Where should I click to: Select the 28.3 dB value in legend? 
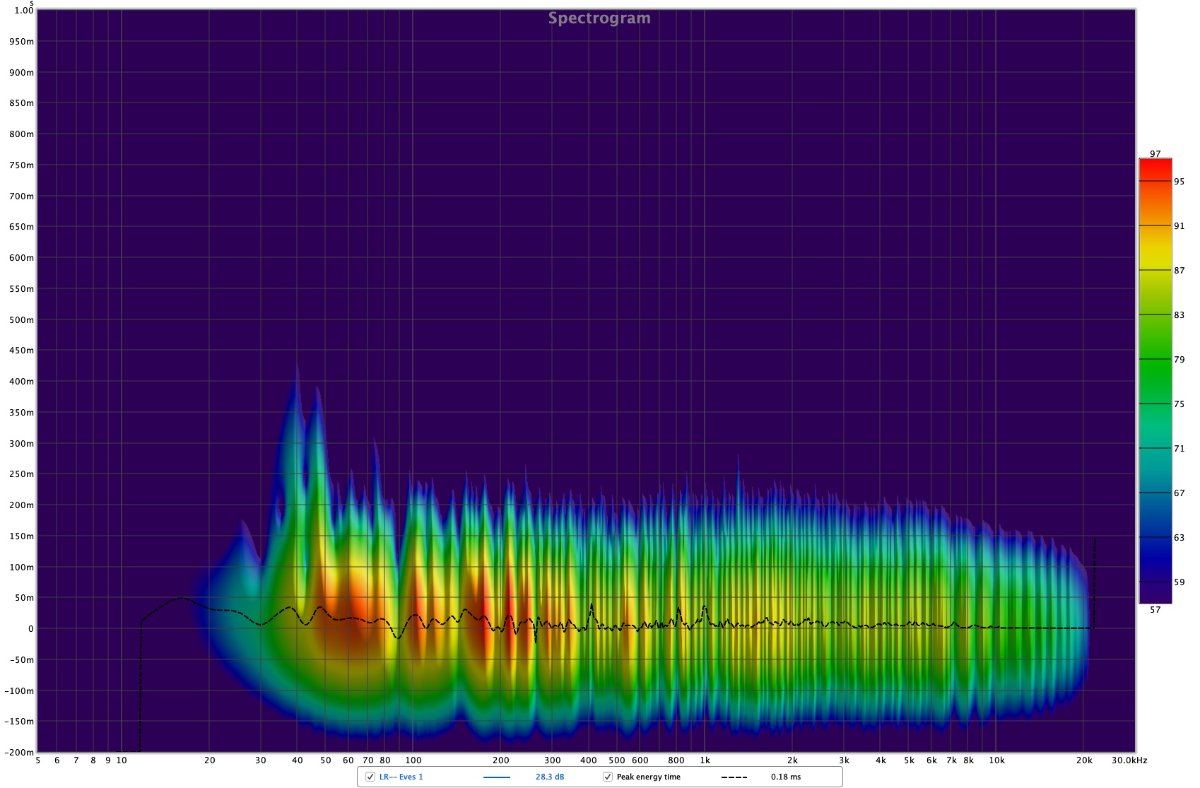536,776
